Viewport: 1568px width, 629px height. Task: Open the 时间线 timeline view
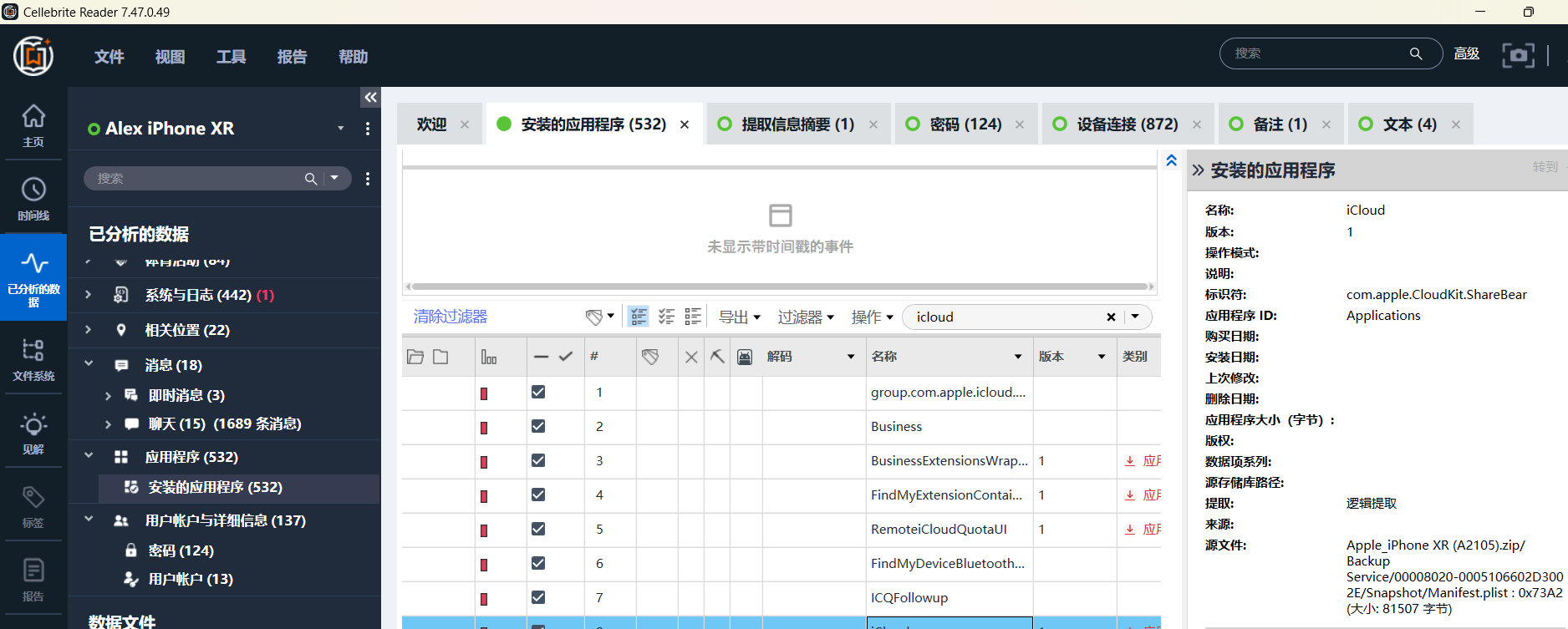pos(33,198)
